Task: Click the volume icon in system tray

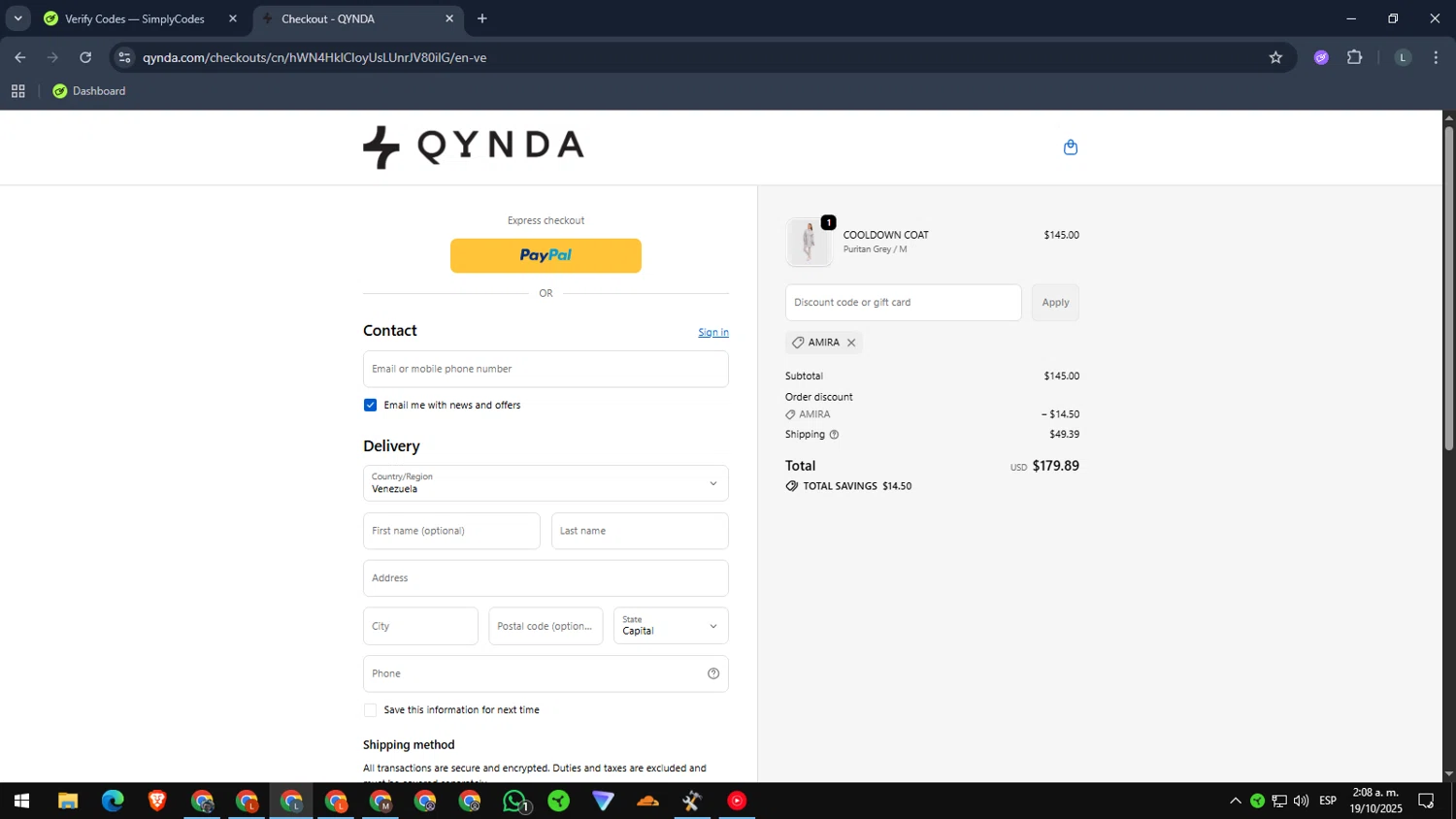Action: pos(1301,801)
